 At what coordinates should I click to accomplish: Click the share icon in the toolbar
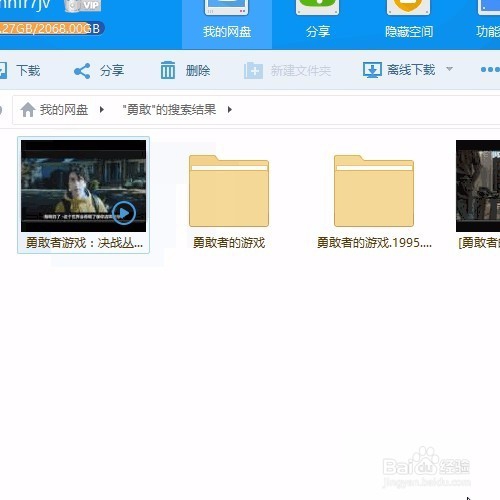pyautogui.click(x=82, y=71)
